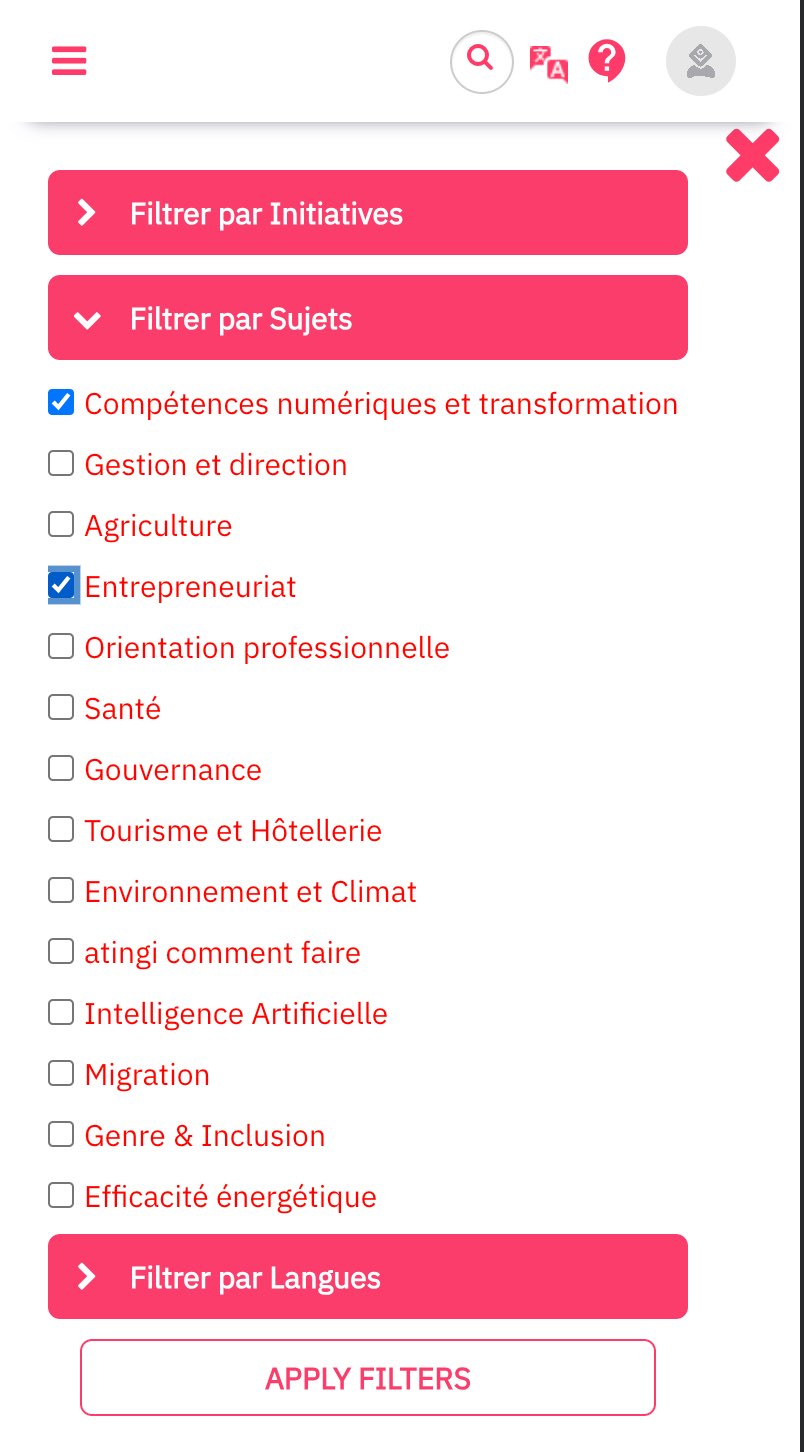Expand the Filtrer par Initiatives section

[x=368, y=213]
